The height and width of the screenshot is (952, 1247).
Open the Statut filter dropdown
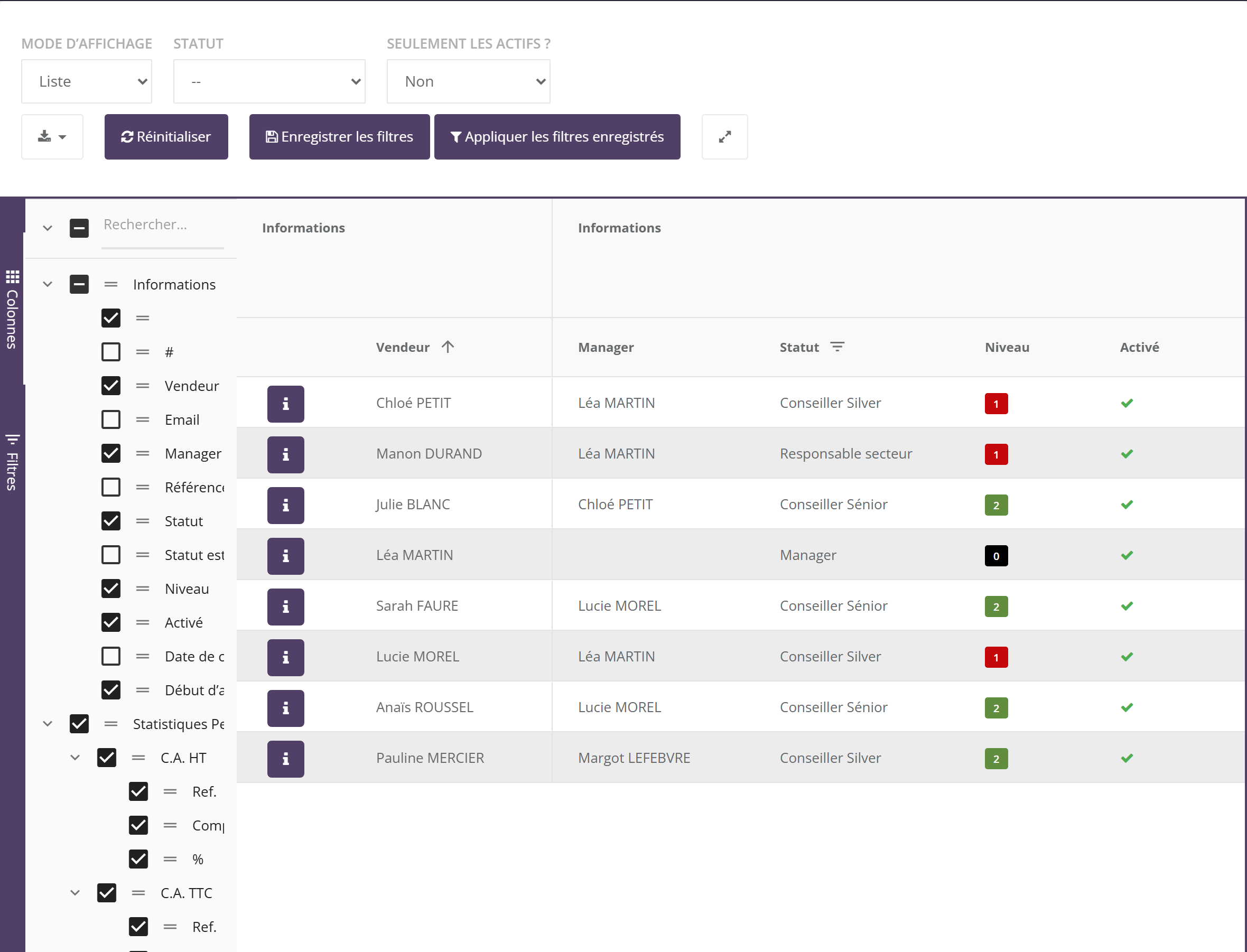click(269, 81)
